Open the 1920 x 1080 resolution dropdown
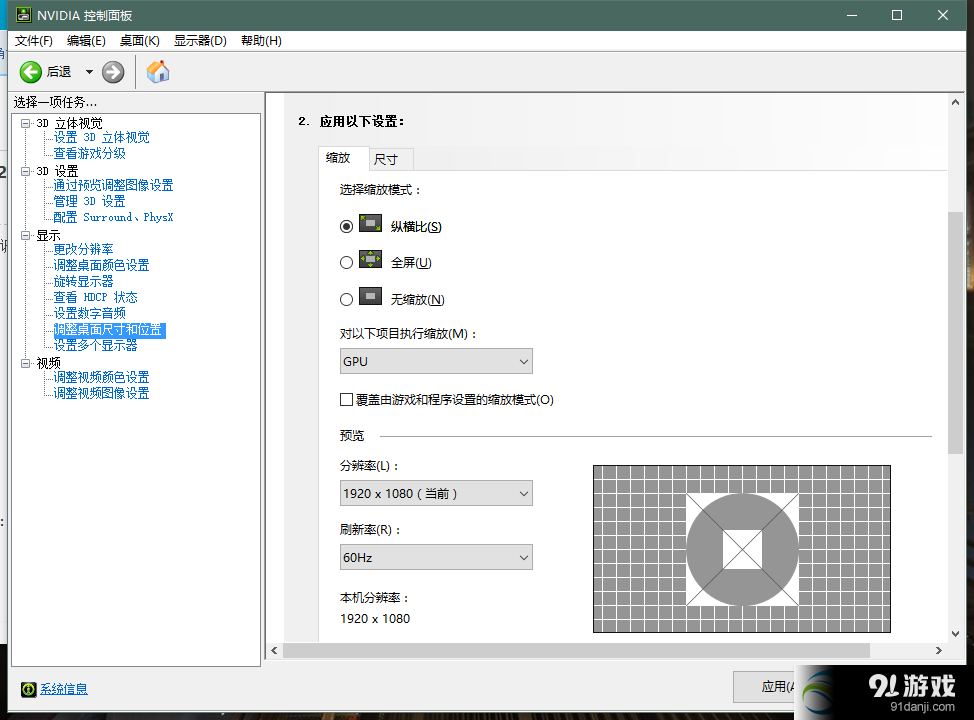 tap(436, 493)
